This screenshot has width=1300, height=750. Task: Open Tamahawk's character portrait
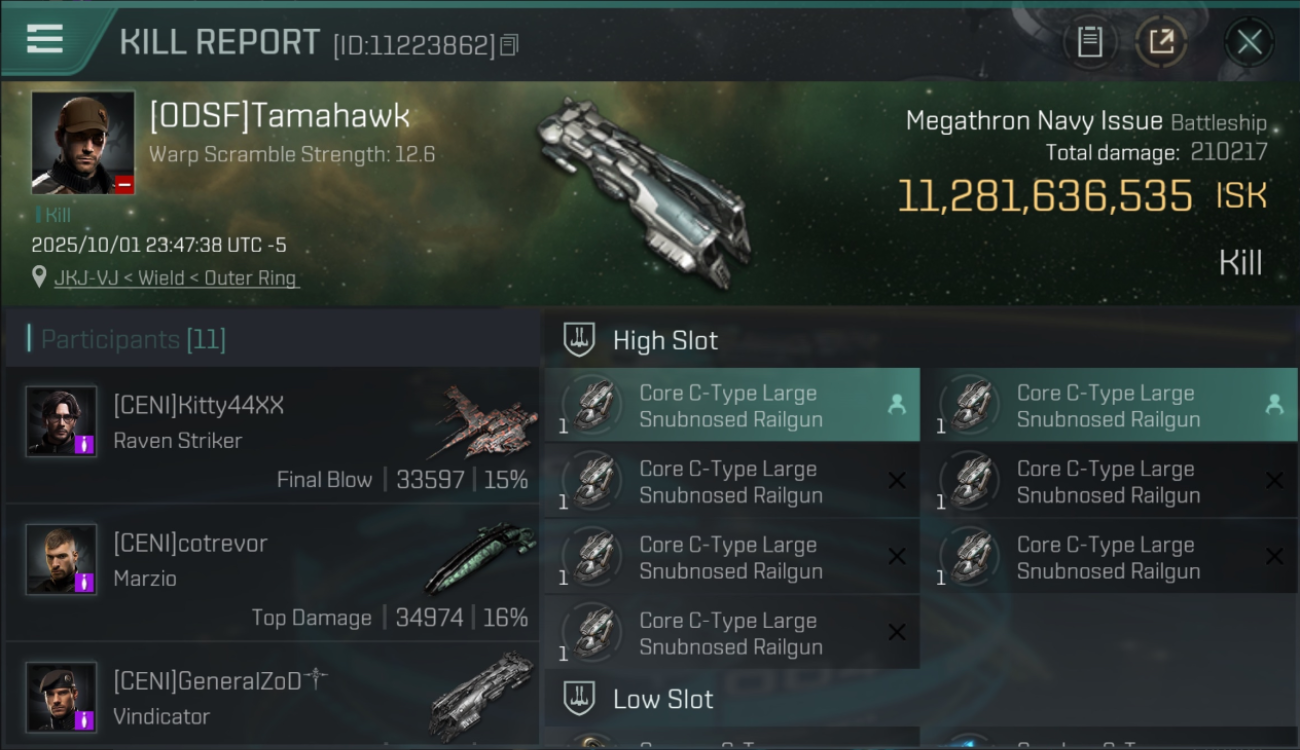pos(83,143)
